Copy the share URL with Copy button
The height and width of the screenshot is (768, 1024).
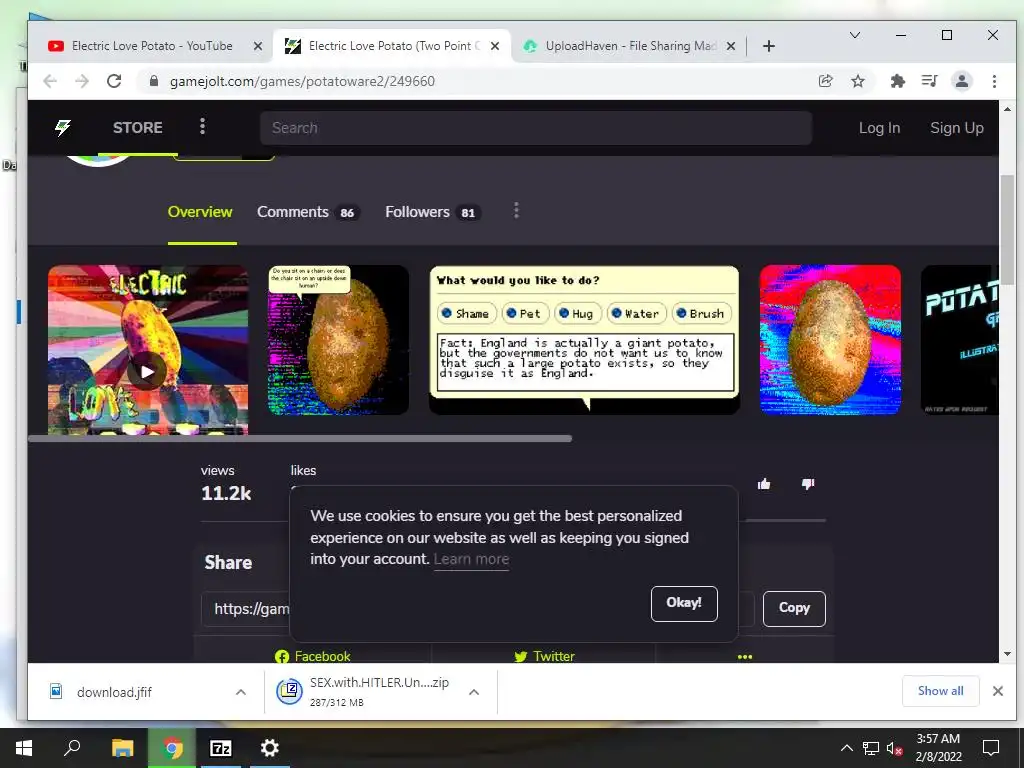coord(794,608)
